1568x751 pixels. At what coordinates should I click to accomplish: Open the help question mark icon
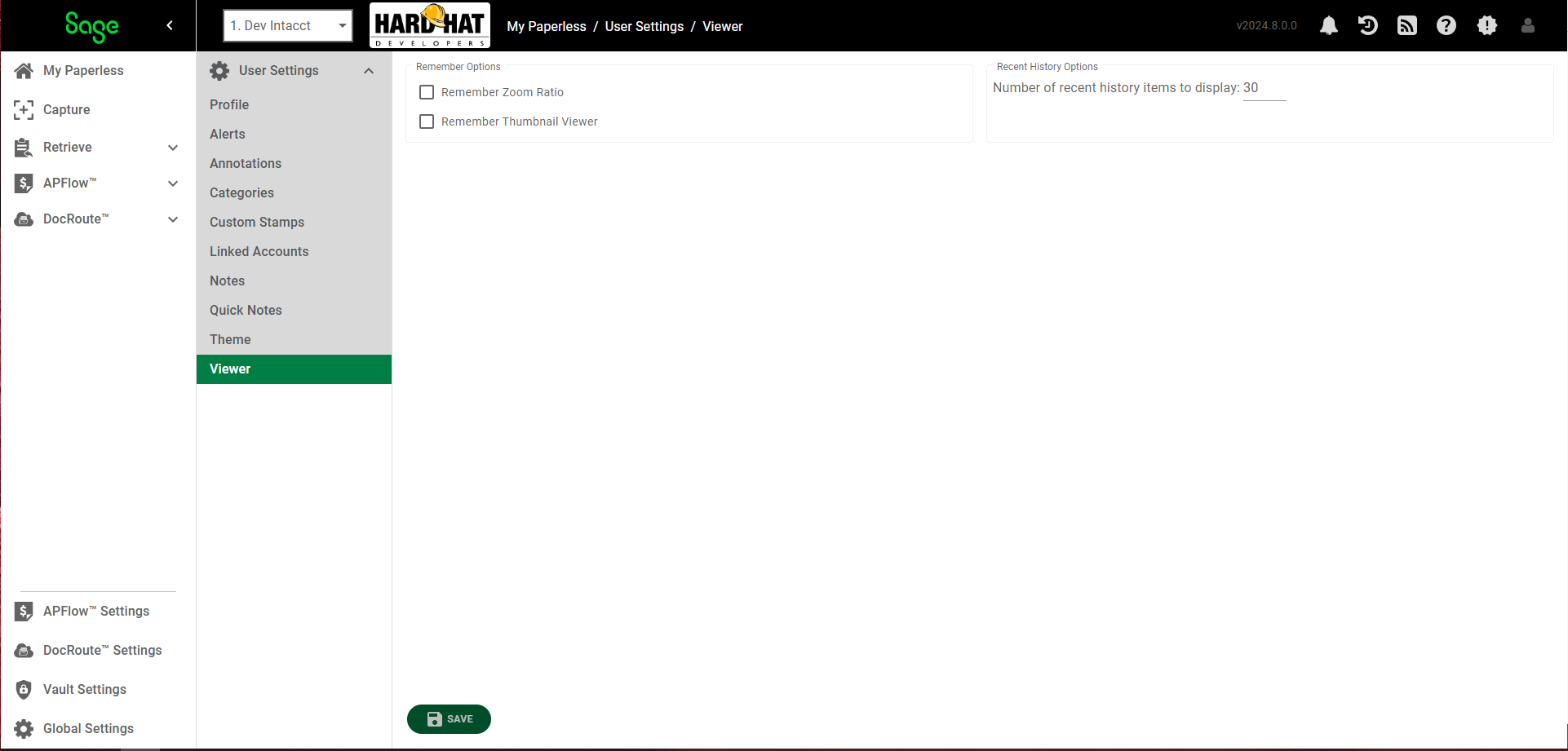point(1446,25)
